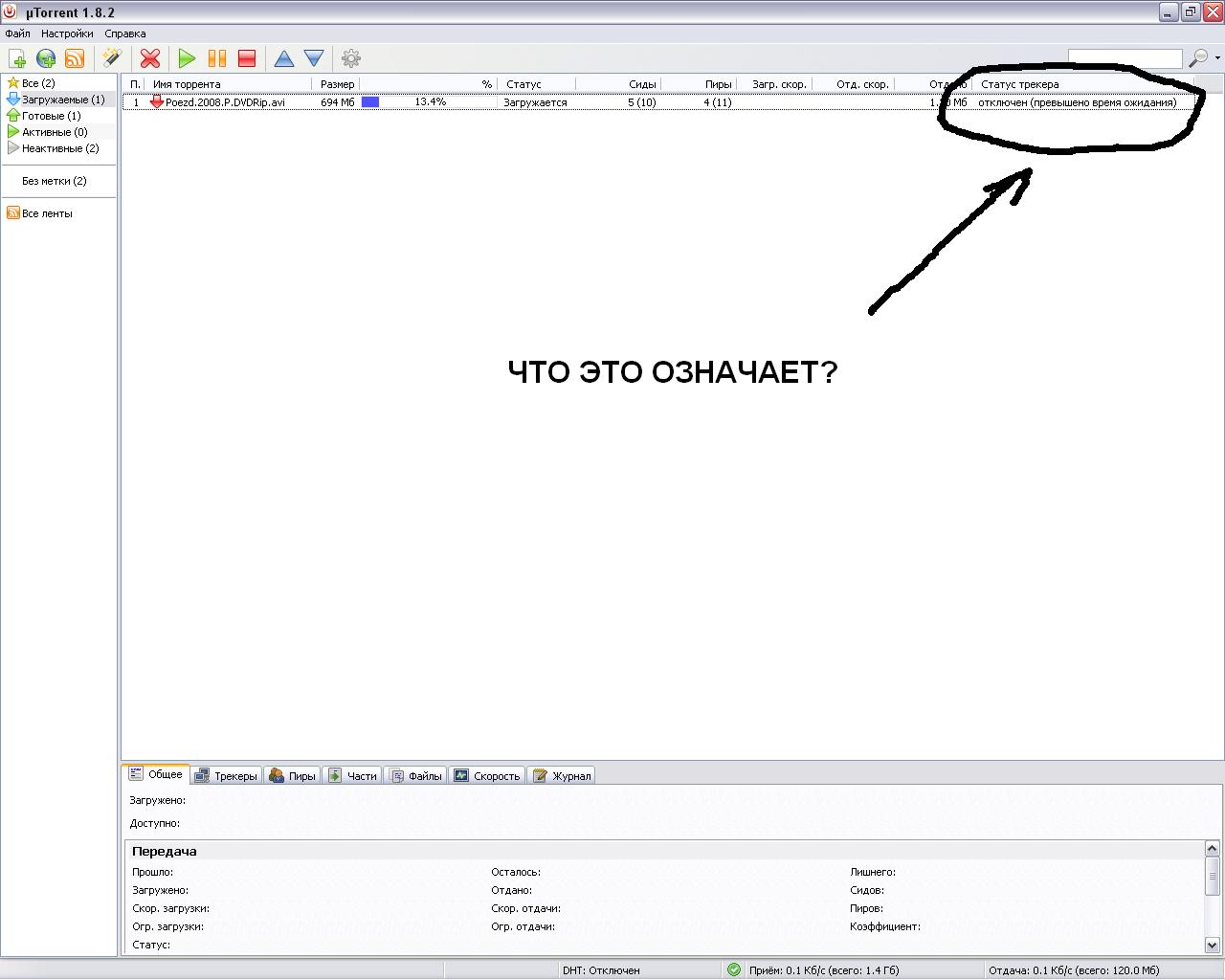Start the torrent with green play icon
Screen dimensions: 1225x980
(x=187, y=59)
